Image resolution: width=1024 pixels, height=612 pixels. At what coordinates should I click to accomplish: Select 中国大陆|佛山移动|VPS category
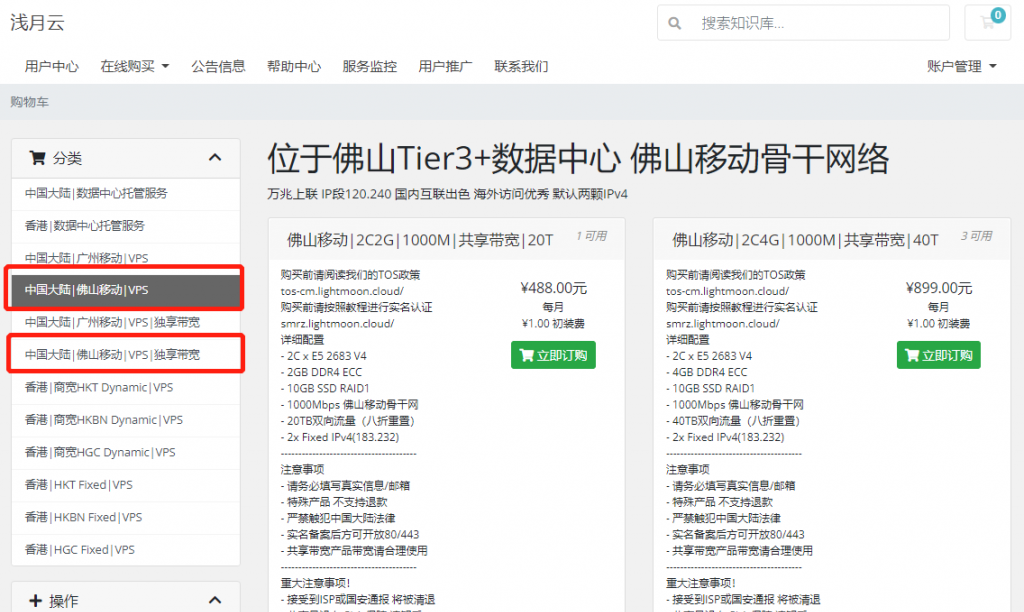125,290
